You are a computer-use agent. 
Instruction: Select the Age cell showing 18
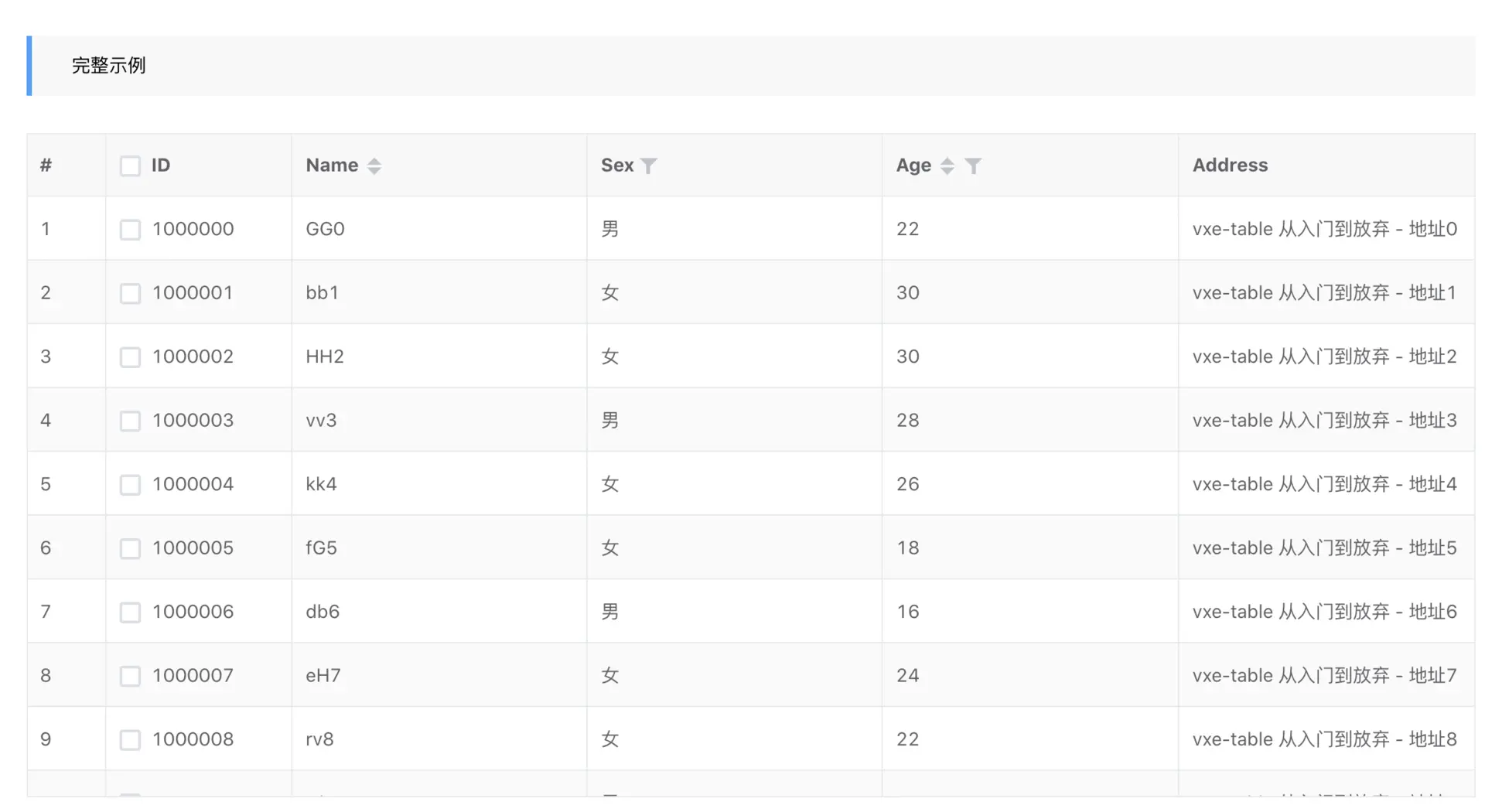click(907, 548)
